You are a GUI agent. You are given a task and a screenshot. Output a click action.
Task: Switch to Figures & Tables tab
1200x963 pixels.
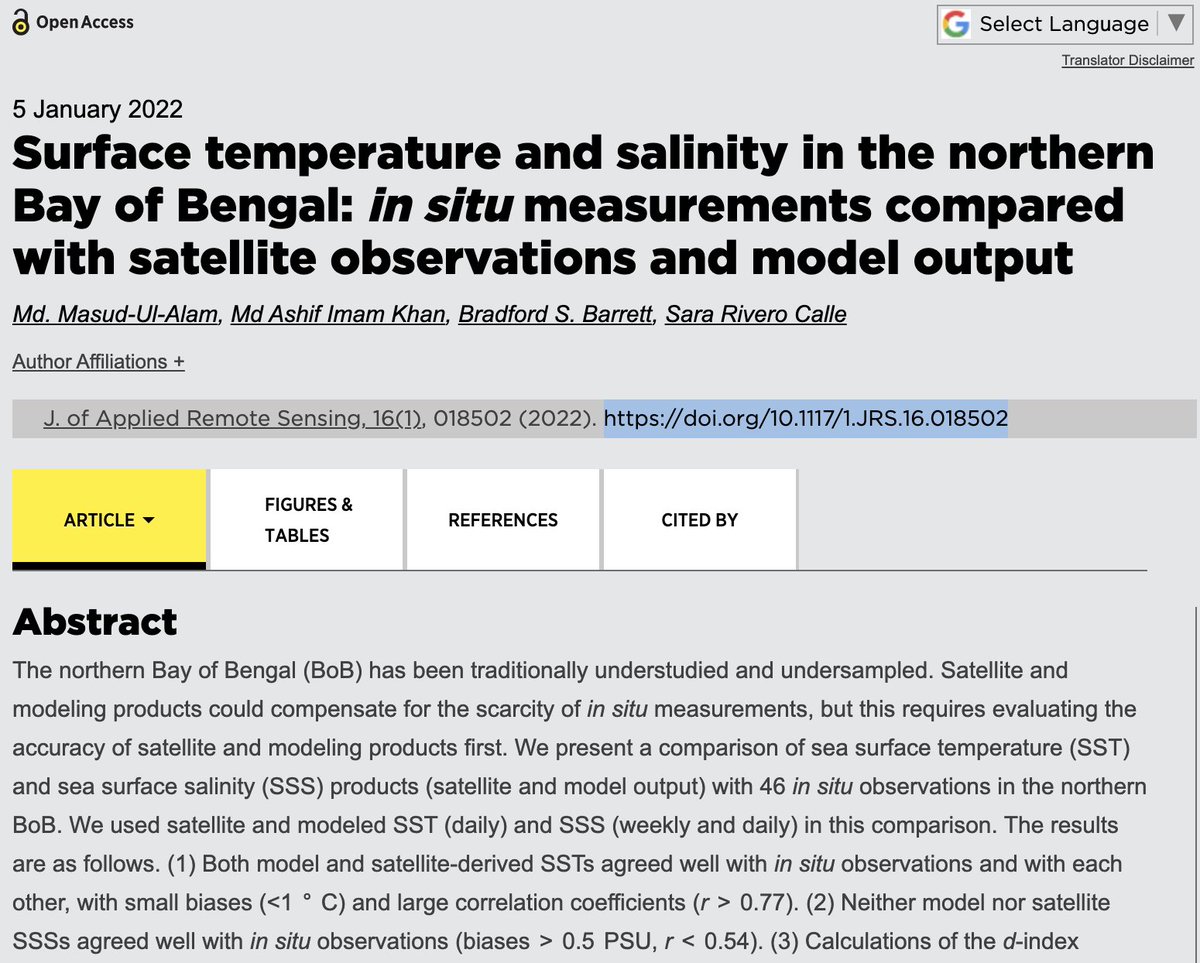tap(306, 519)
